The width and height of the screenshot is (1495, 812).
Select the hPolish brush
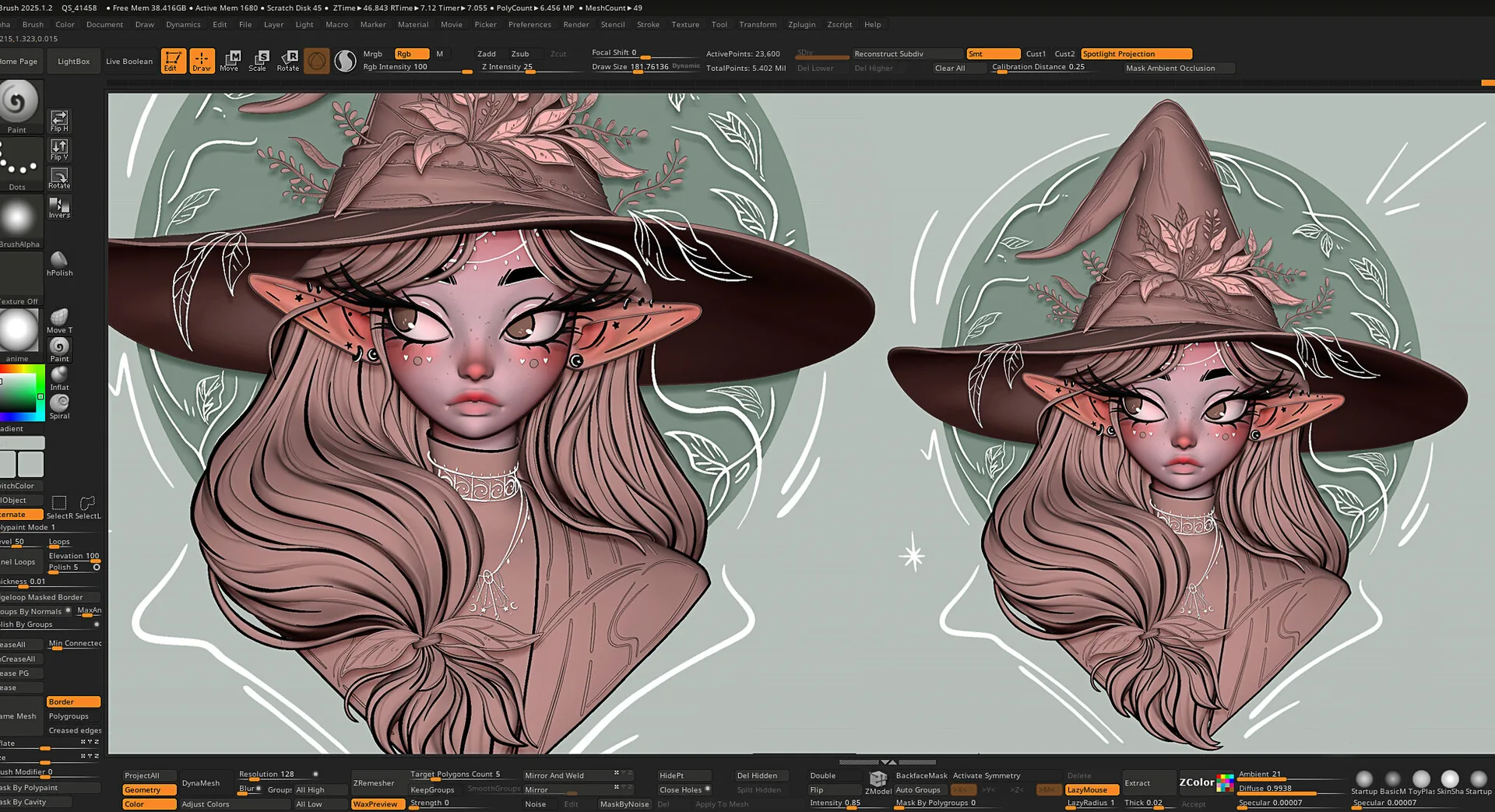pyautogui.click(x=59, y=264)
